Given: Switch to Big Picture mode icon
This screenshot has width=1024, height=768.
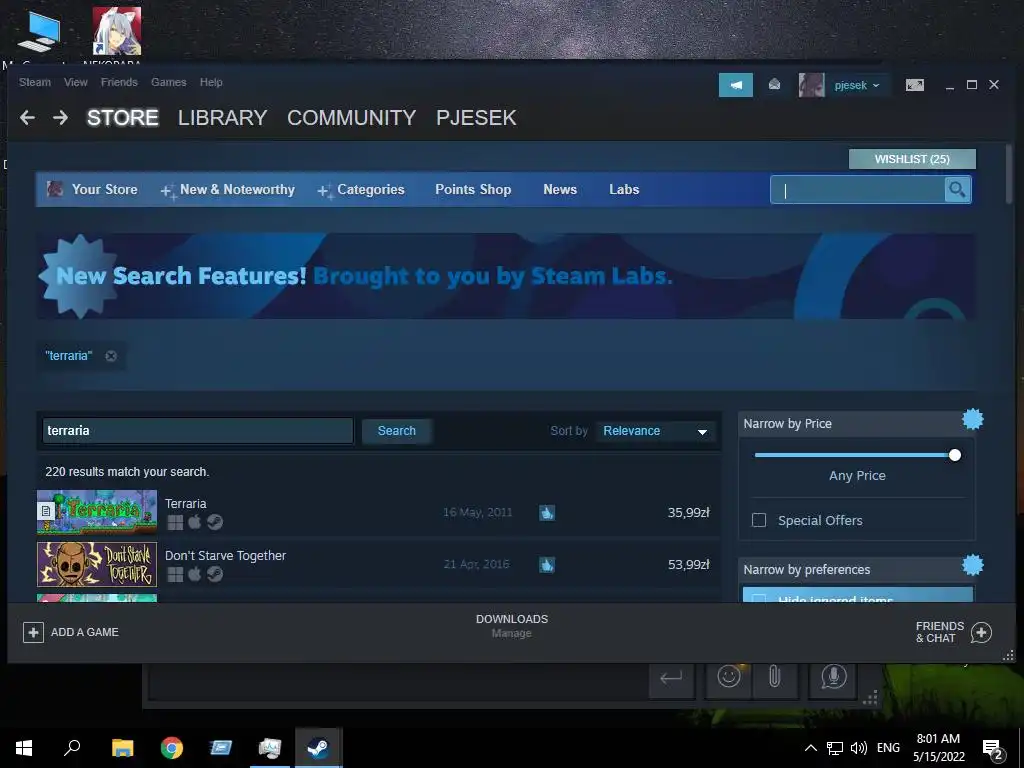Looking at the screenshot, I should point(915,85).
